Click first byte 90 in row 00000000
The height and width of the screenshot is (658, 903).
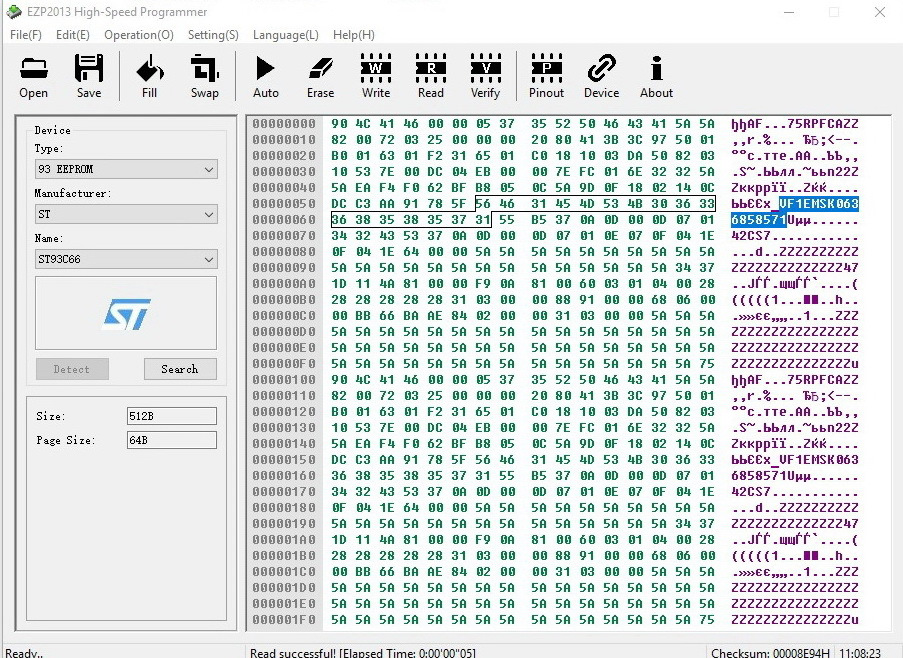[339, 124]
